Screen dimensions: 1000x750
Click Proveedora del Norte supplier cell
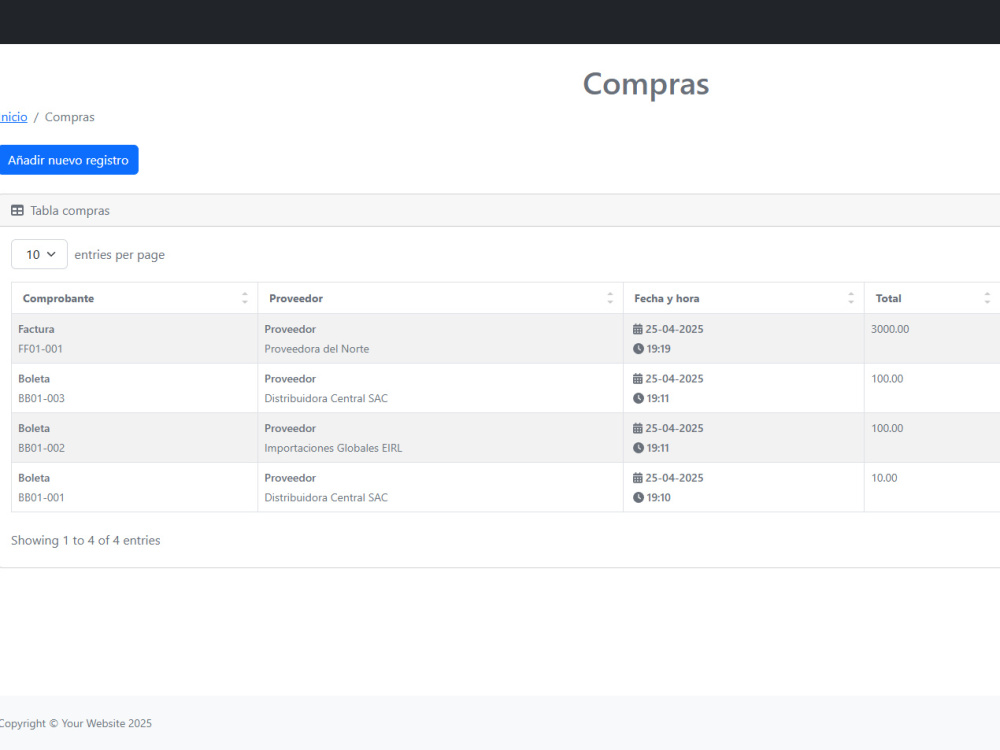(317, 349)
